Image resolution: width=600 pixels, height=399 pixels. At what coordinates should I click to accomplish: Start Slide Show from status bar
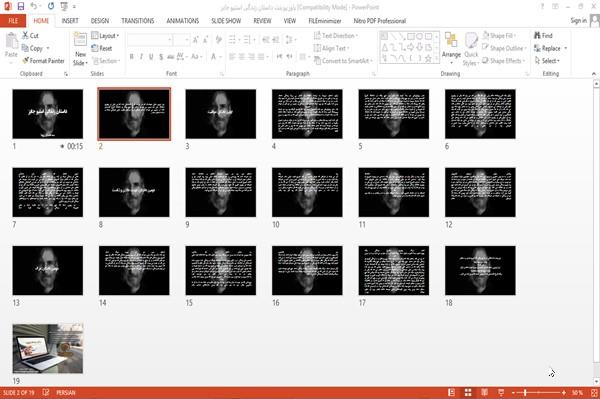(501, 392)
